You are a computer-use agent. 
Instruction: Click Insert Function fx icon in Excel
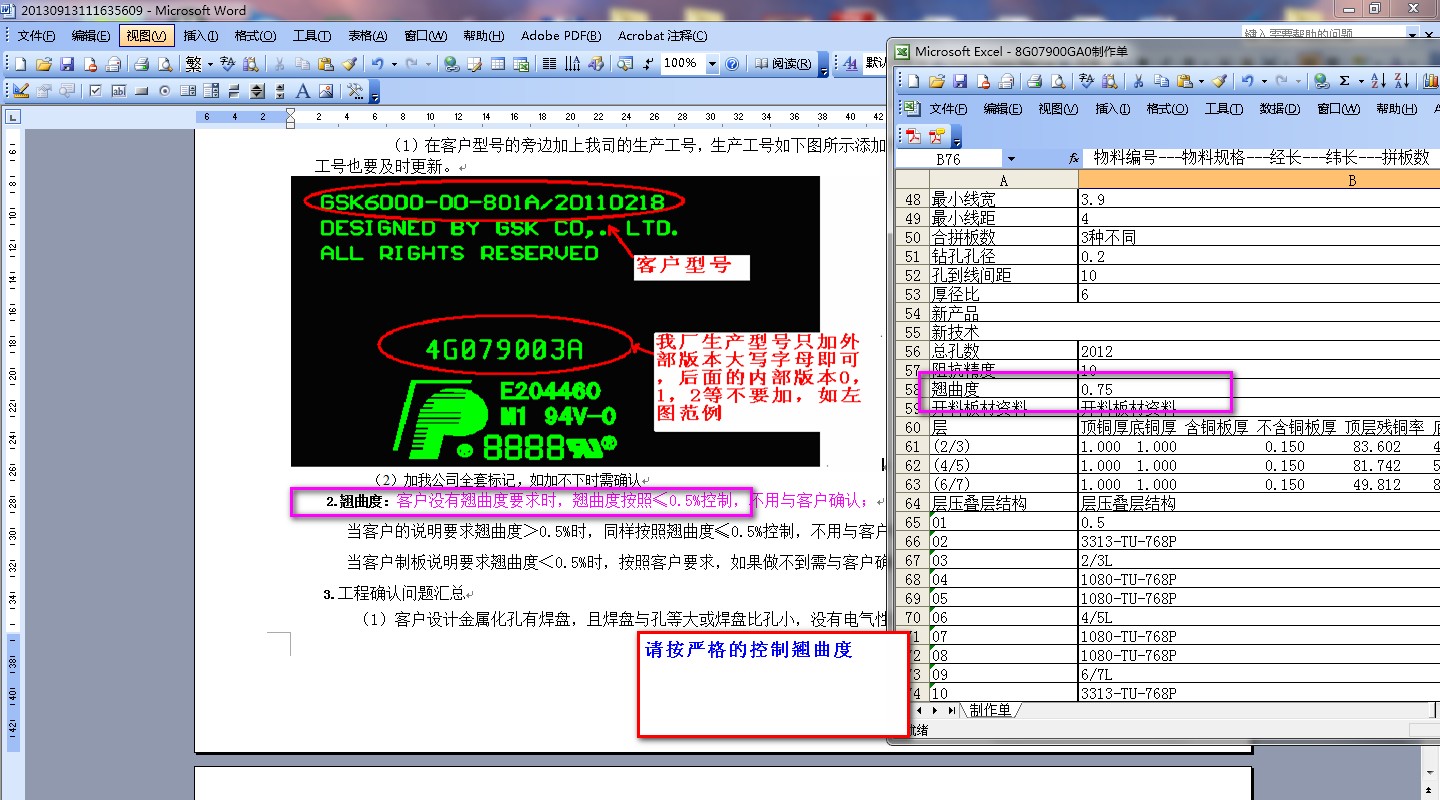tap(1074, 159)
